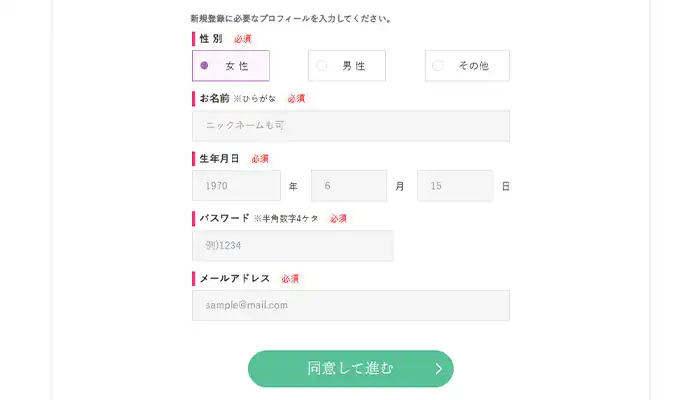Click the 必須 badge beside メールアドレス

tap(290, 279)
